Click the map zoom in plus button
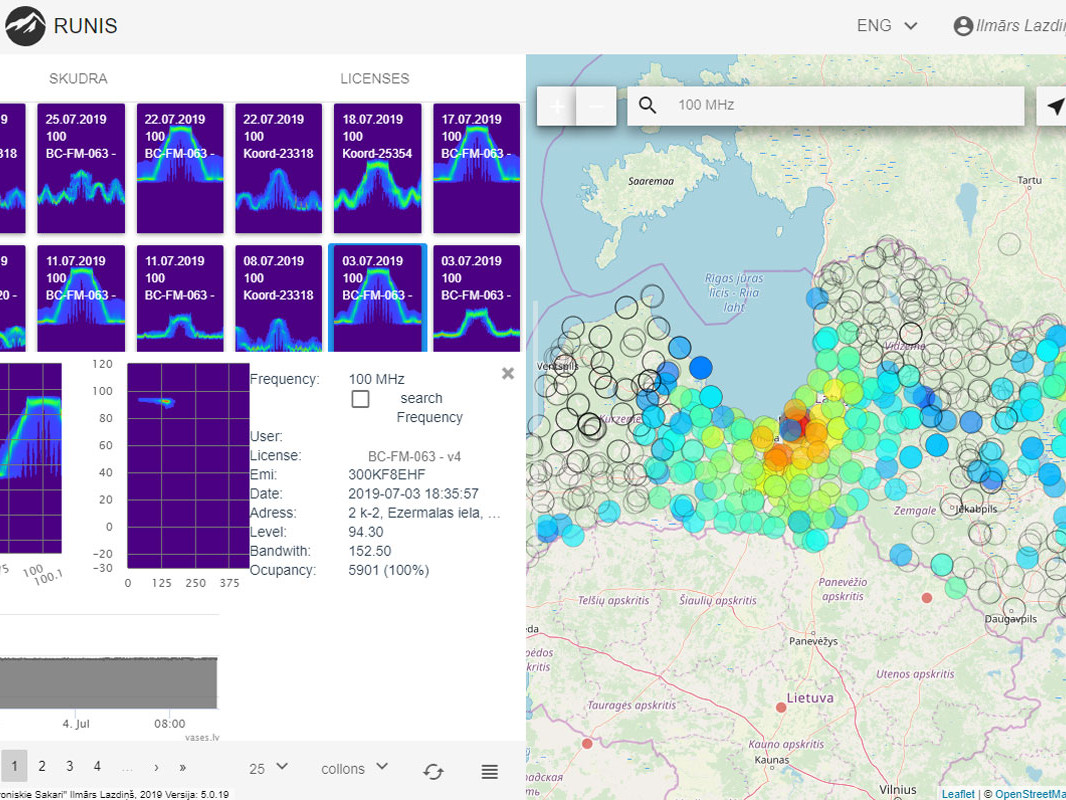The image size is (1066, 800). (557, 106)
